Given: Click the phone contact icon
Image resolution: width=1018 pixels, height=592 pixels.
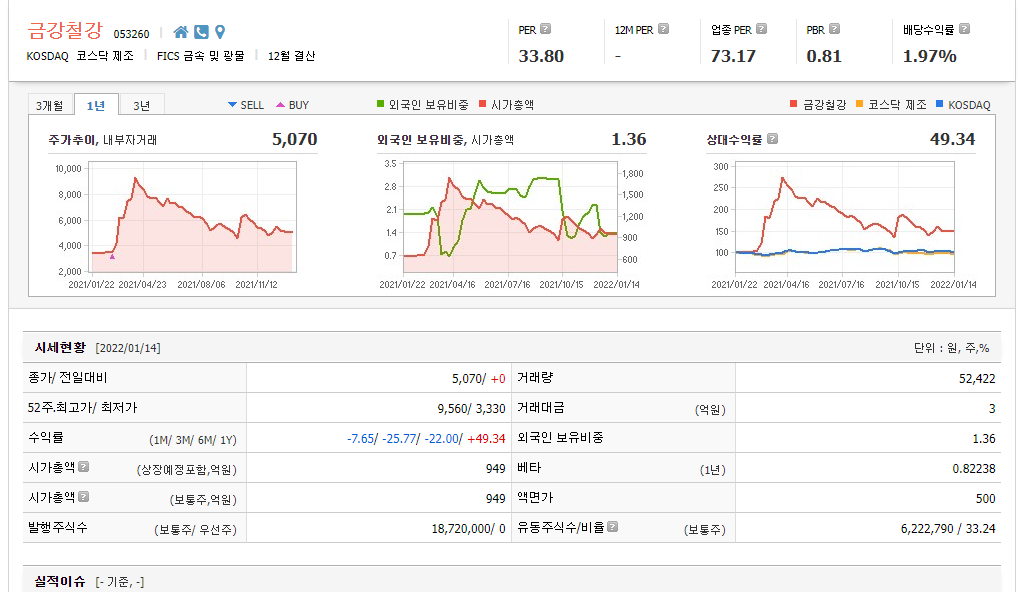Looking at the screenshot, I should click(201, 32).
